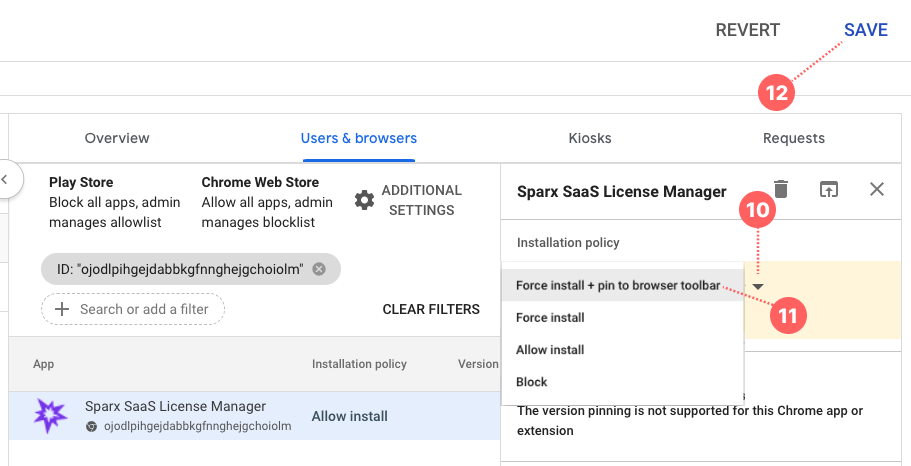Click the SAVE button
911x466 pixels.
tap(865, 30)
